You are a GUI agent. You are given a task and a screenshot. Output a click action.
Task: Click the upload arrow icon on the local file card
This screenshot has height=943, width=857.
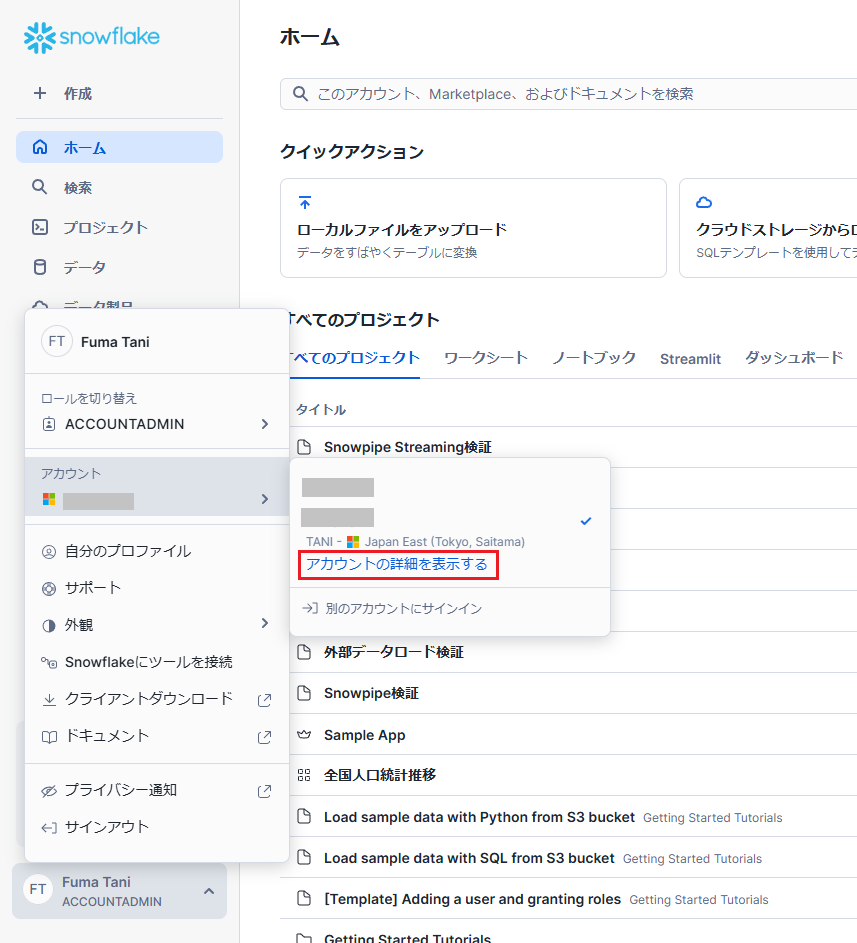pos(305,203)
